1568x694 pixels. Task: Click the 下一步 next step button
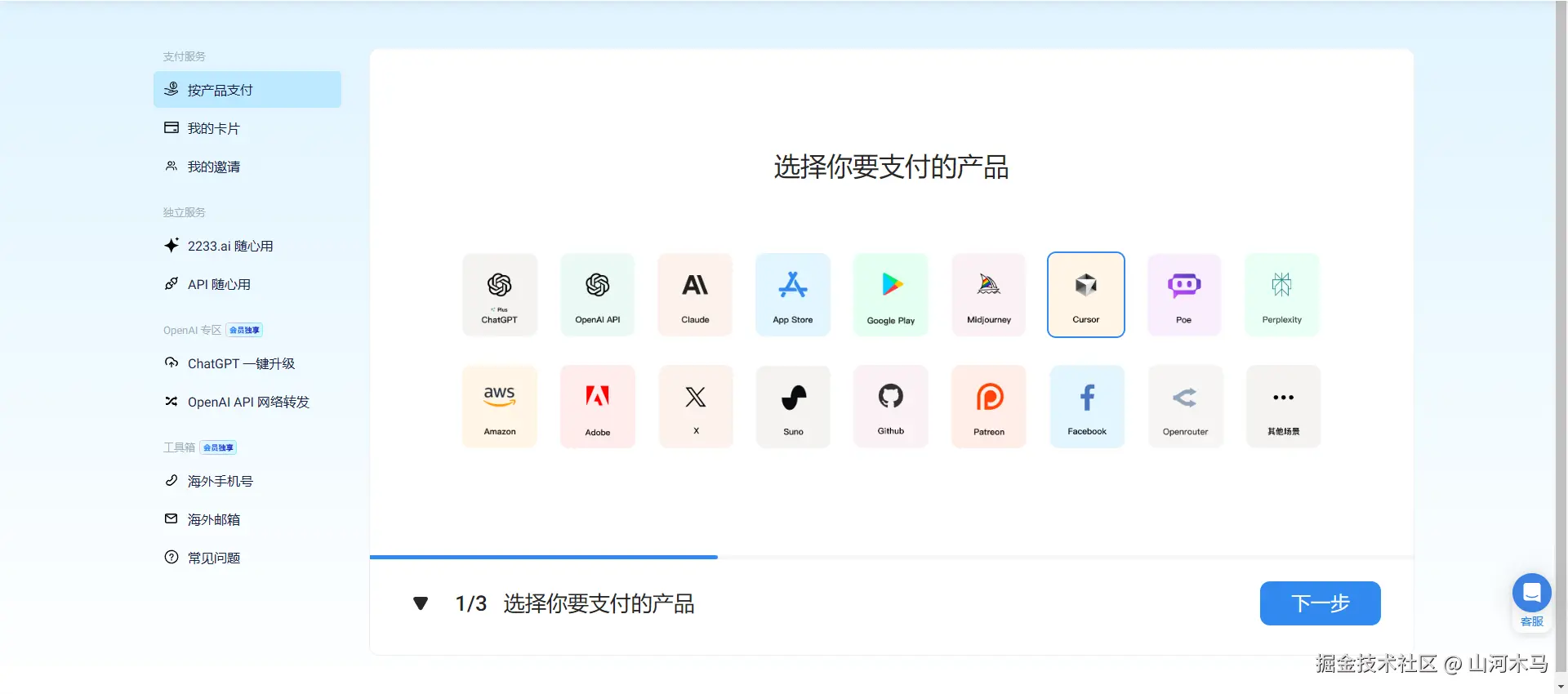[1320, 603]
